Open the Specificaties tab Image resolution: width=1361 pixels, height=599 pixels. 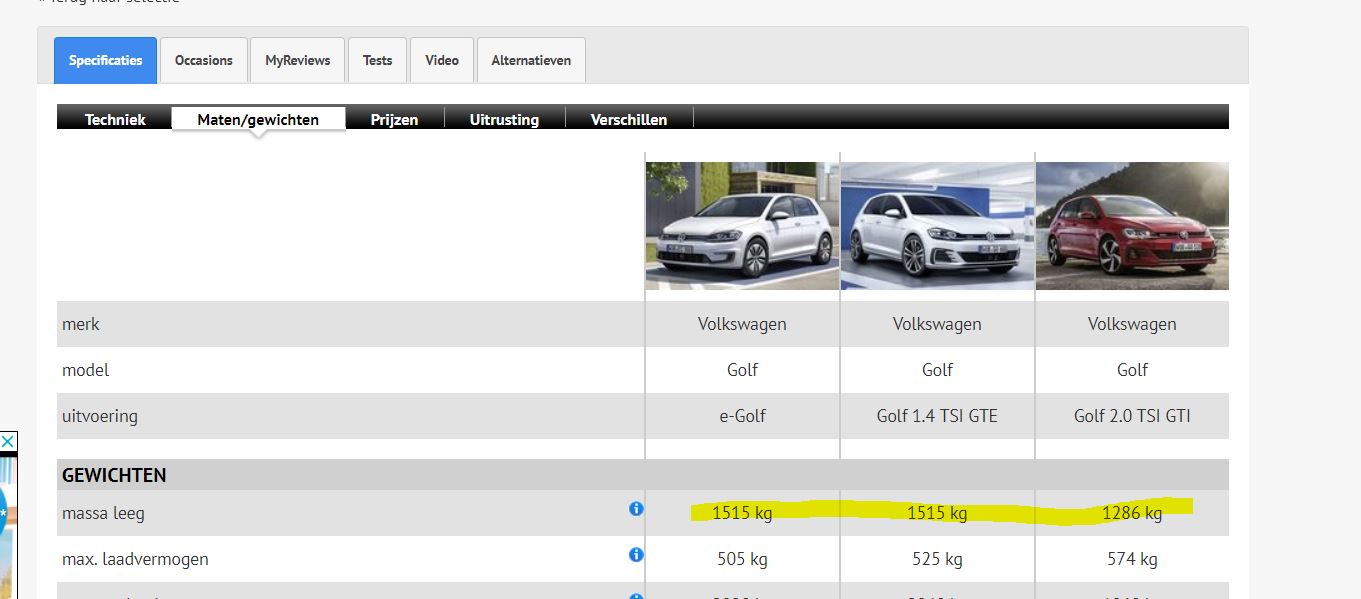tap(105, 60)
